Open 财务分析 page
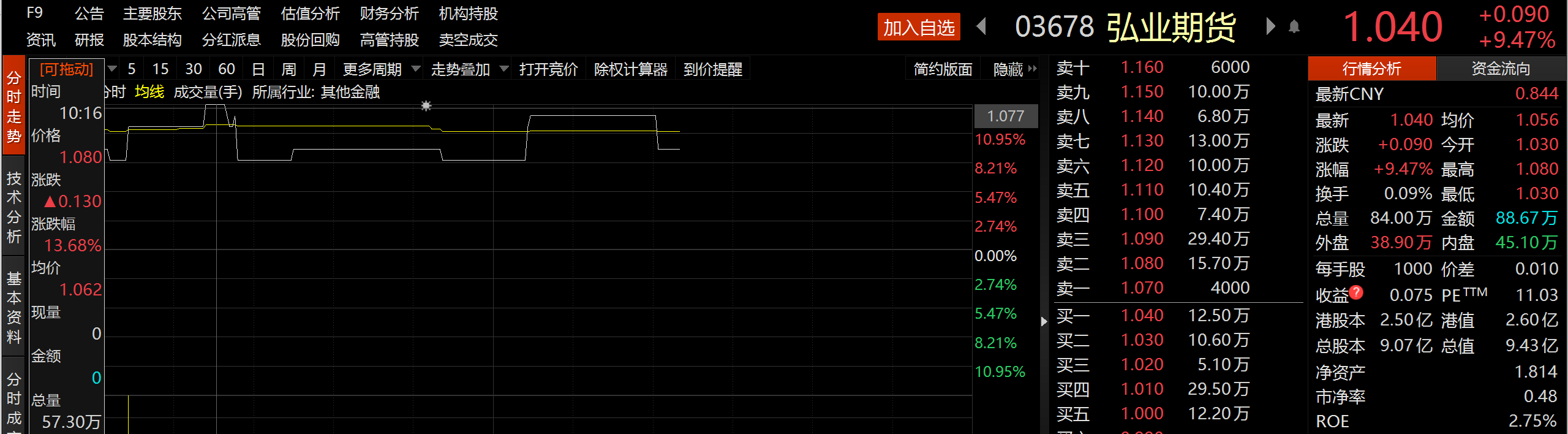Screen dimensions: 1568x434 tap(390, 13)
